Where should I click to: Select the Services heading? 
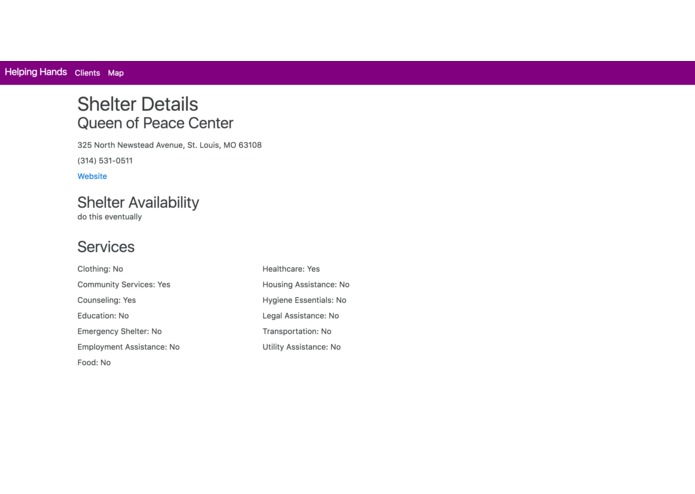[106, 247]
